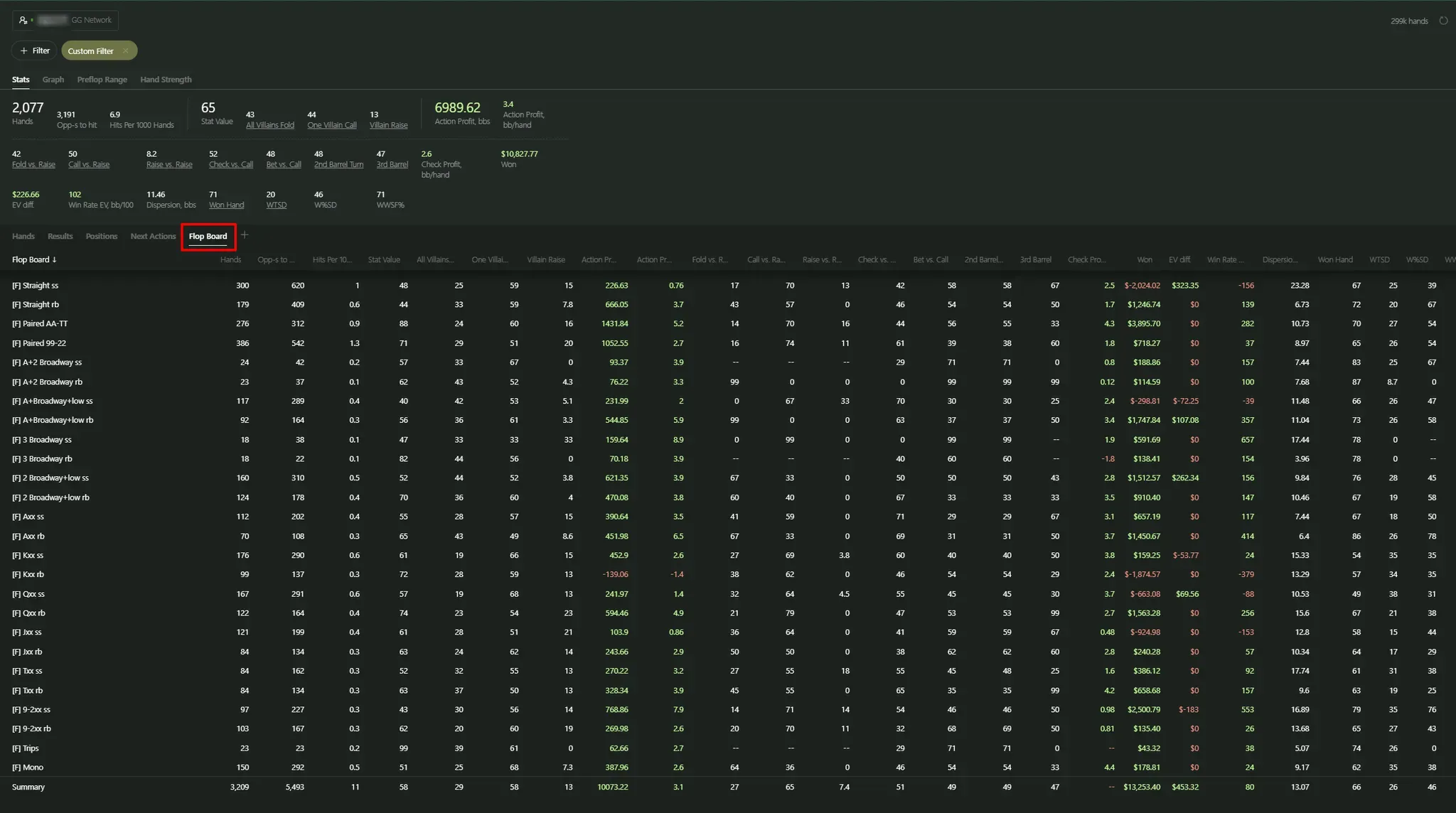Sort table by the Won column header
Viewport: 1456px width, 813px height.
pyautogui.click(x=1144, y=260)
